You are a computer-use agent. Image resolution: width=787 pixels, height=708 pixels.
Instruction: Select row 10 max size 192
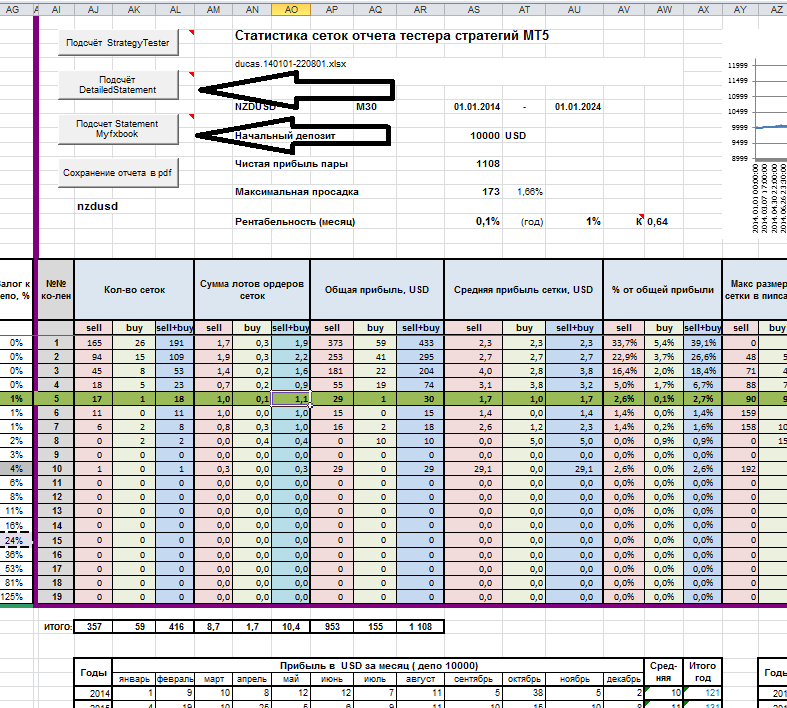point(741,469)
